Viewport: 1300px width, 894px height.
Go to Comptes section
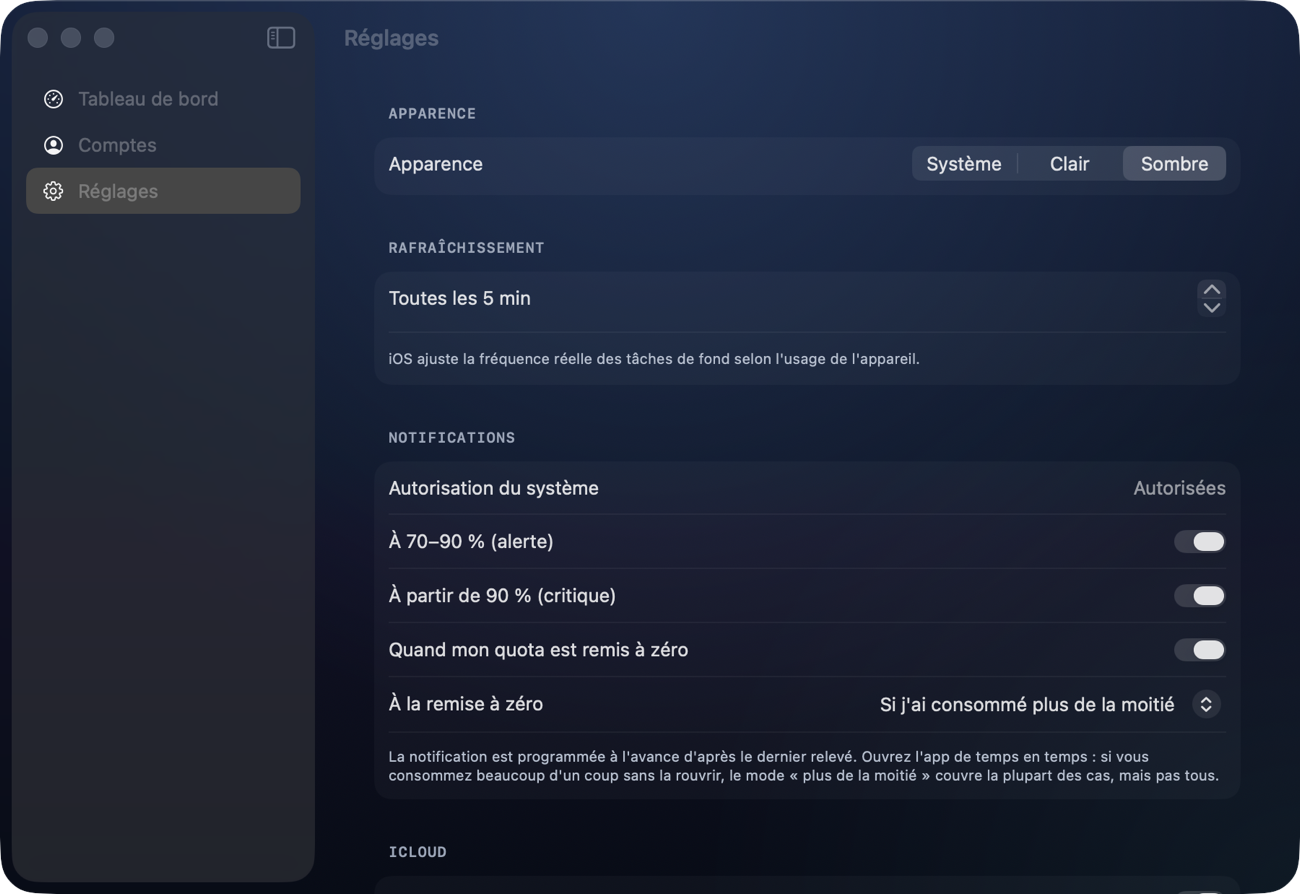[163, 145]
